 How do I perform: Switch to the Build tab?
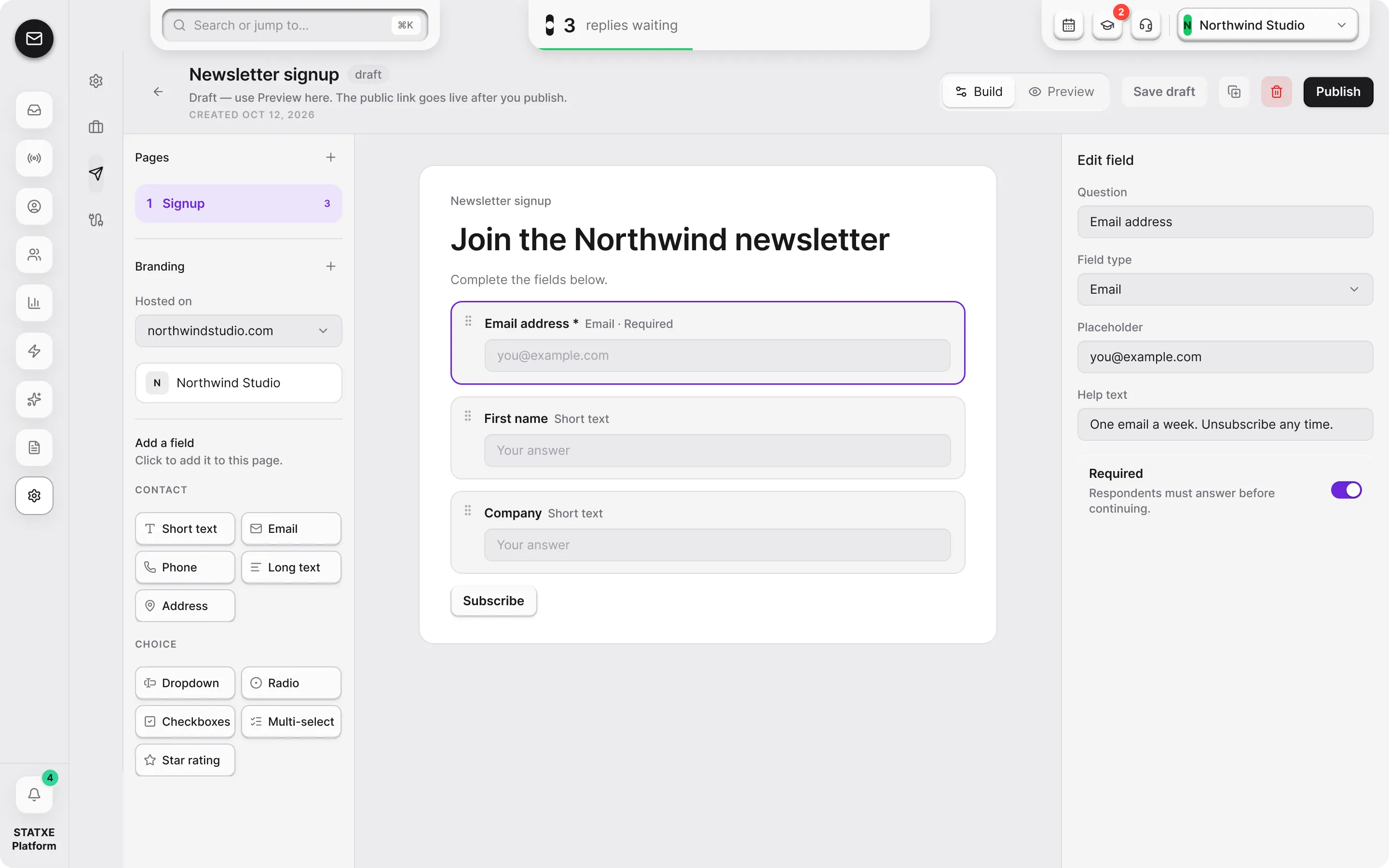(979, 92)
